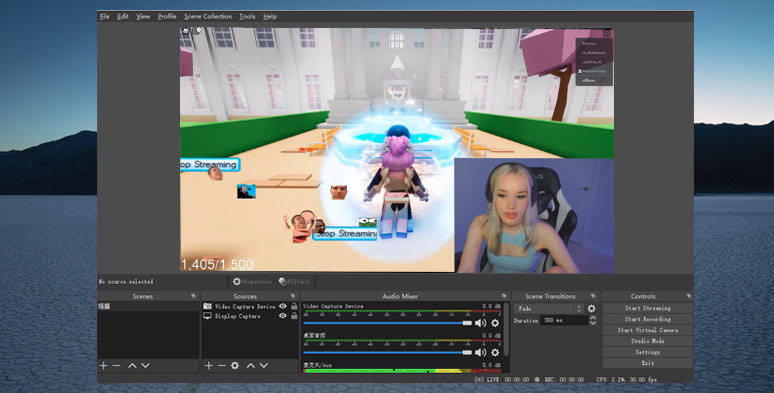Remove the selected source with the Sources minus icon

coord(222,365)
